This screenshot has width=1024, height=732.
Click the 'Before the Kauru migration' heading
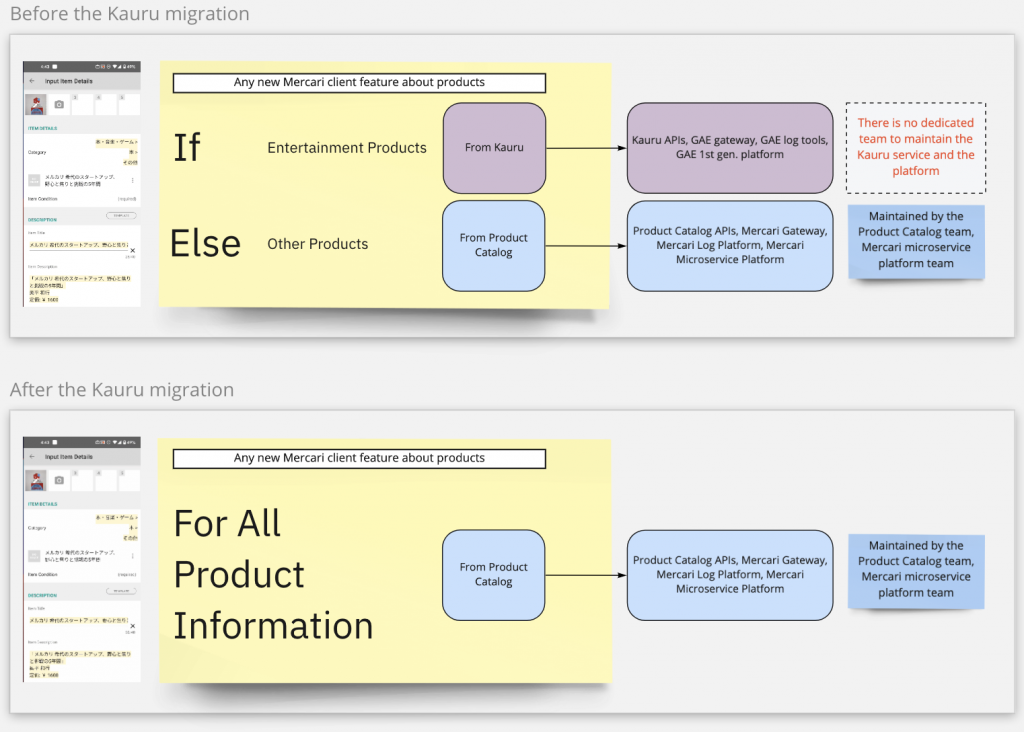coord(130,14)
